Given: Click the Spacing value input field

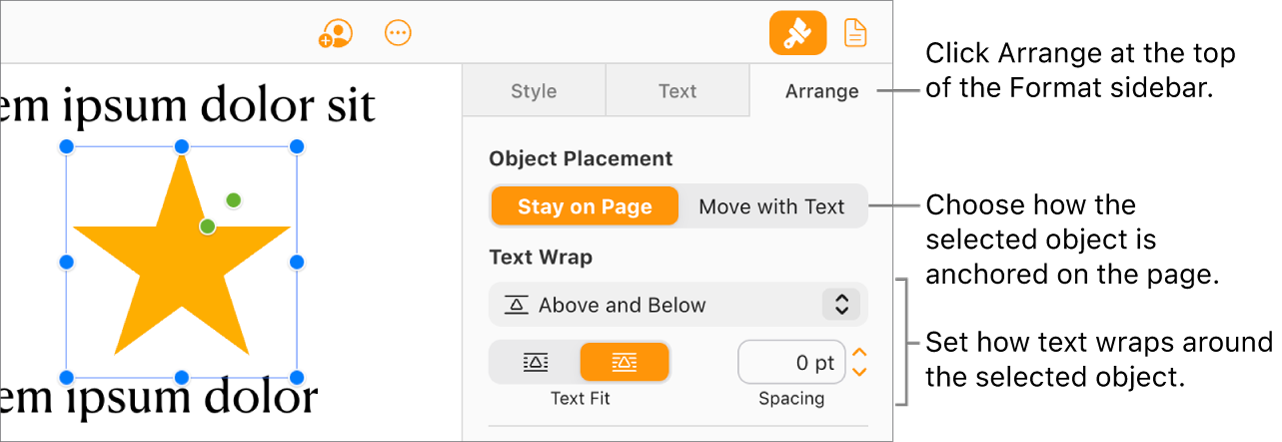Looking at the screenshot, I should pyautogui.click(x=791, y=363).
